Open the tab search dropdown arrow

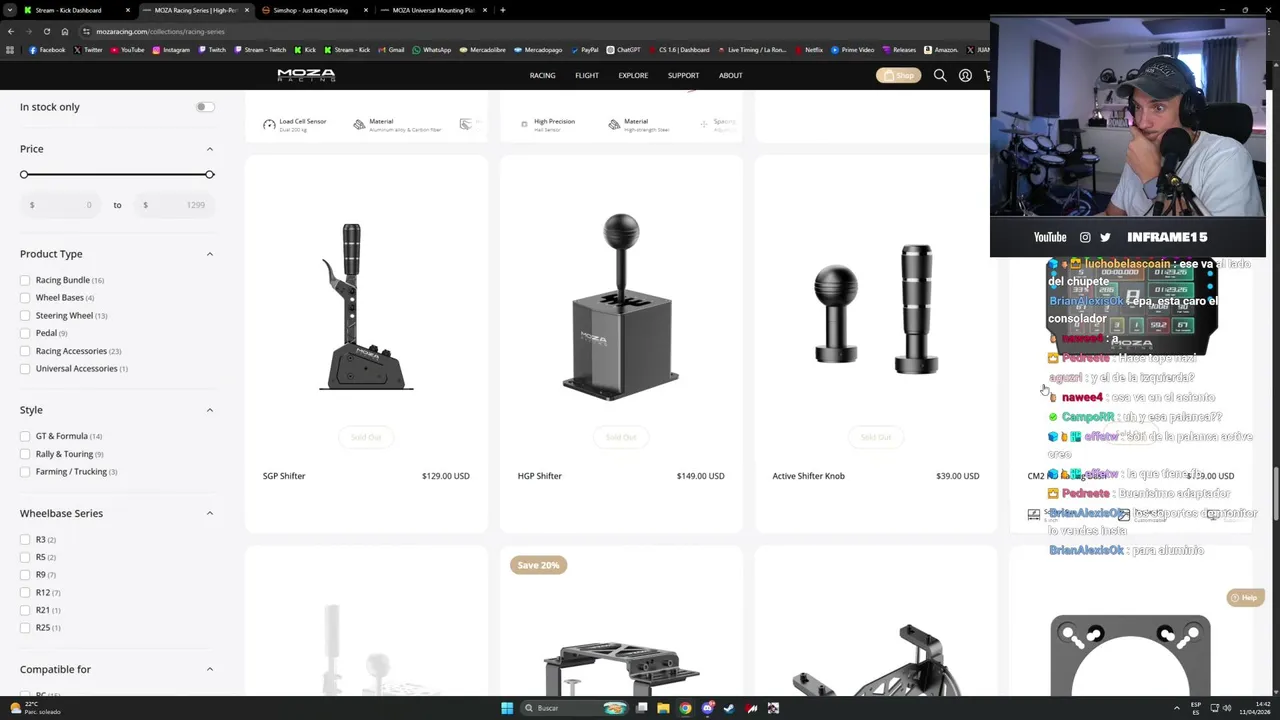[x=10, y=10]
